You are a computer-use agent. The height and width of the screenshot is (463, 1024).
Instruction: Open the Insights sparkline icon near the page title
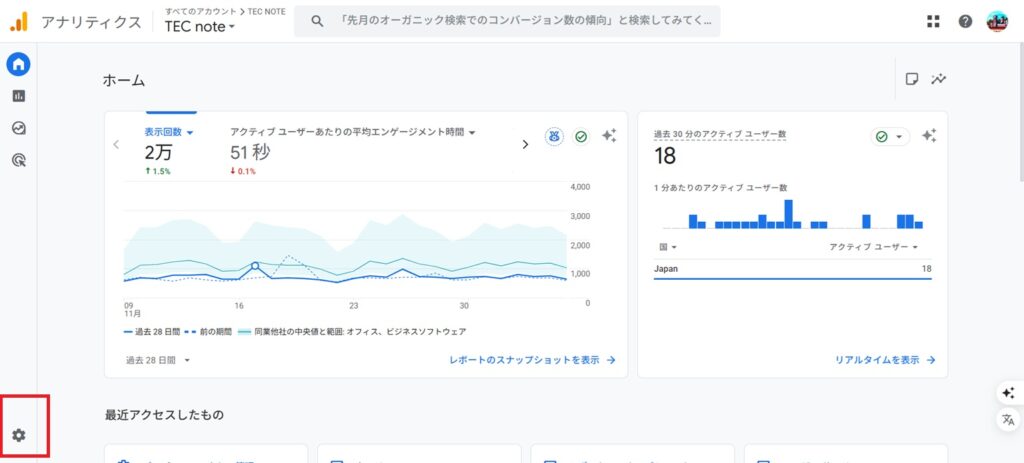coord(938,79)
